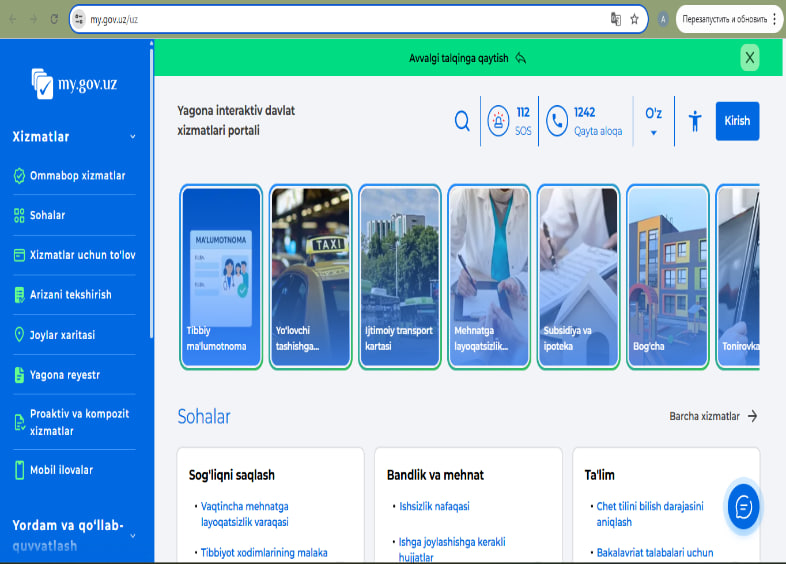The width and height of the screenshot is (786, 564).
Task: Open the chat support bubble
Action: (743, 507)
